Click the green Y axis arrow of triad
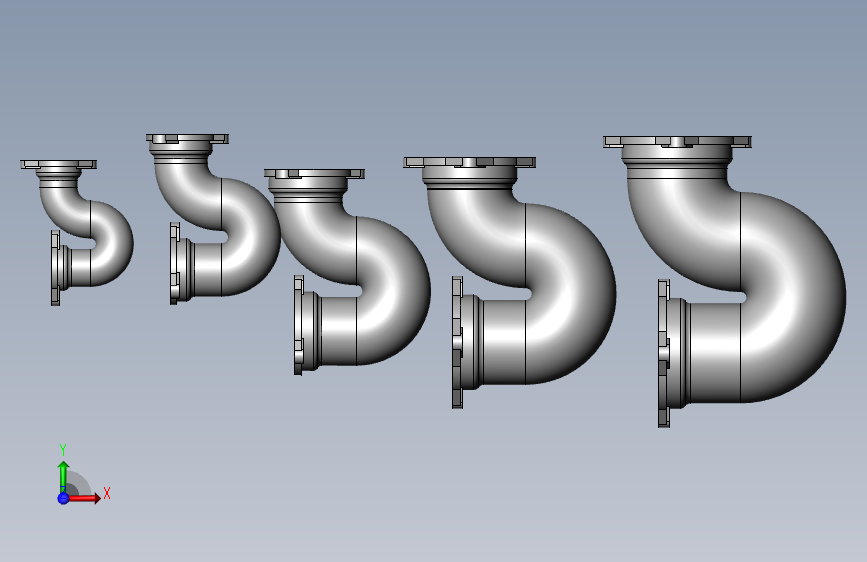The height and width of the screenshot is (562, 867). 63,477
